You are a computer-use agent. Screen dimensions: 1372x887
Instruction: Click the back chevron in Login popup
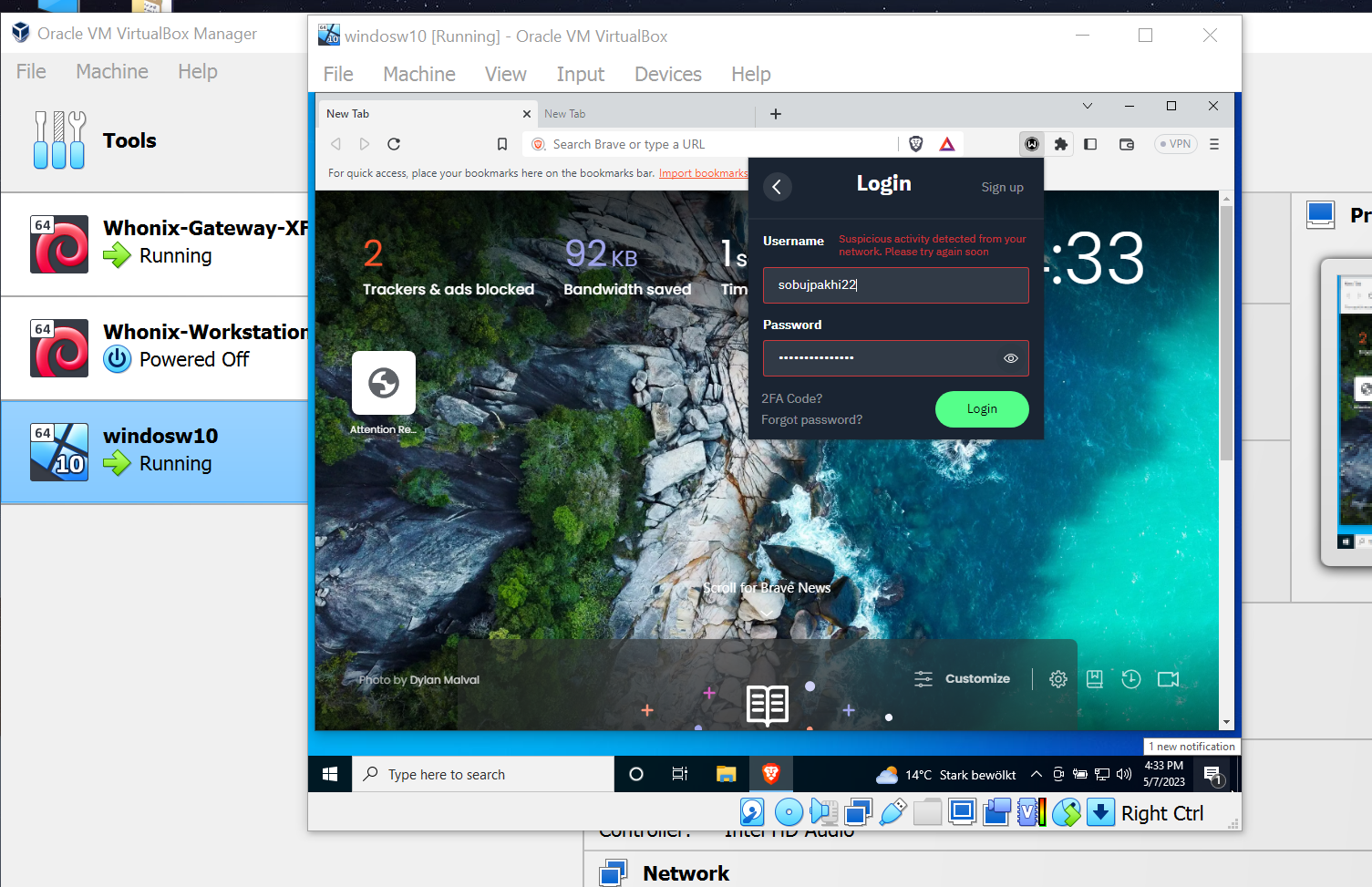pos(777,187)
